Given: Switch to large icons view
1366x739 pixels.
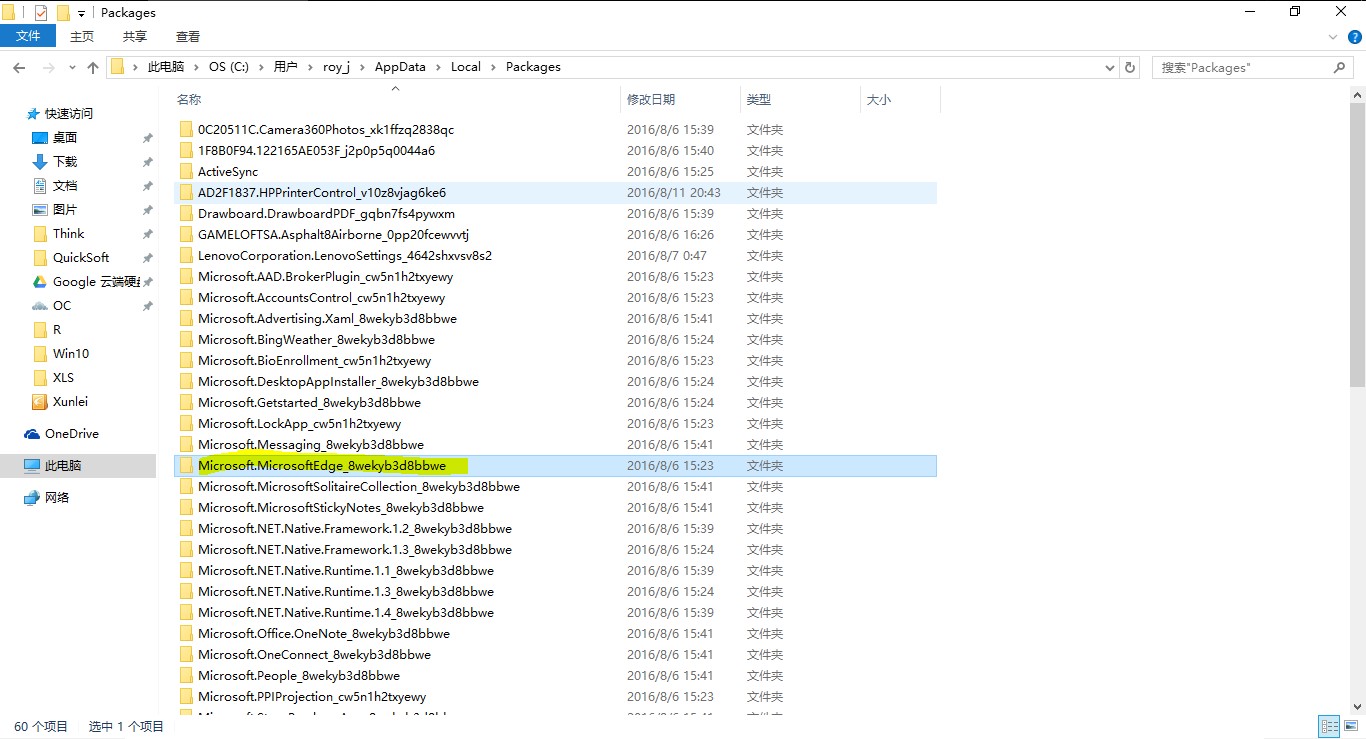Looking at the screenshot, I should 1351,727.
